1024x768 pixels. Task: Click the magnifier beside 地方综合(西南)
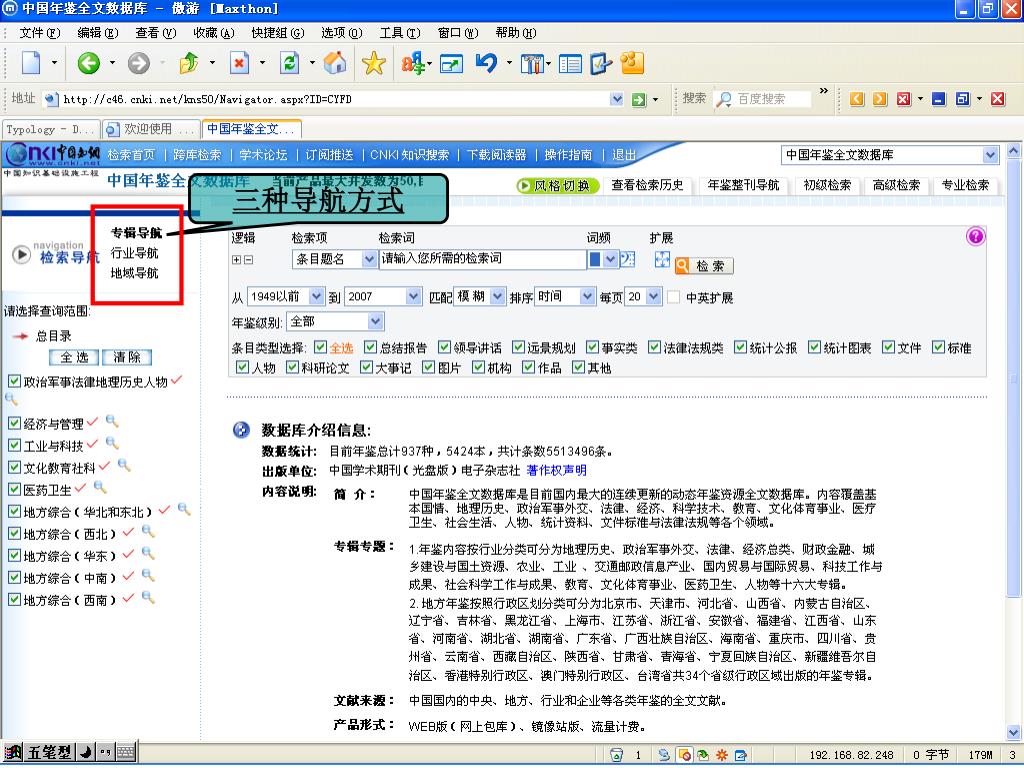148,597
